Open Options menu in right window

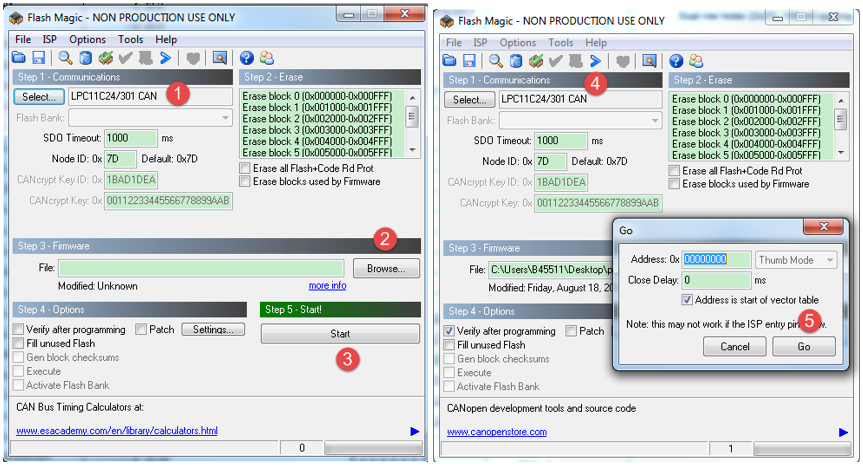click(518, 42)
